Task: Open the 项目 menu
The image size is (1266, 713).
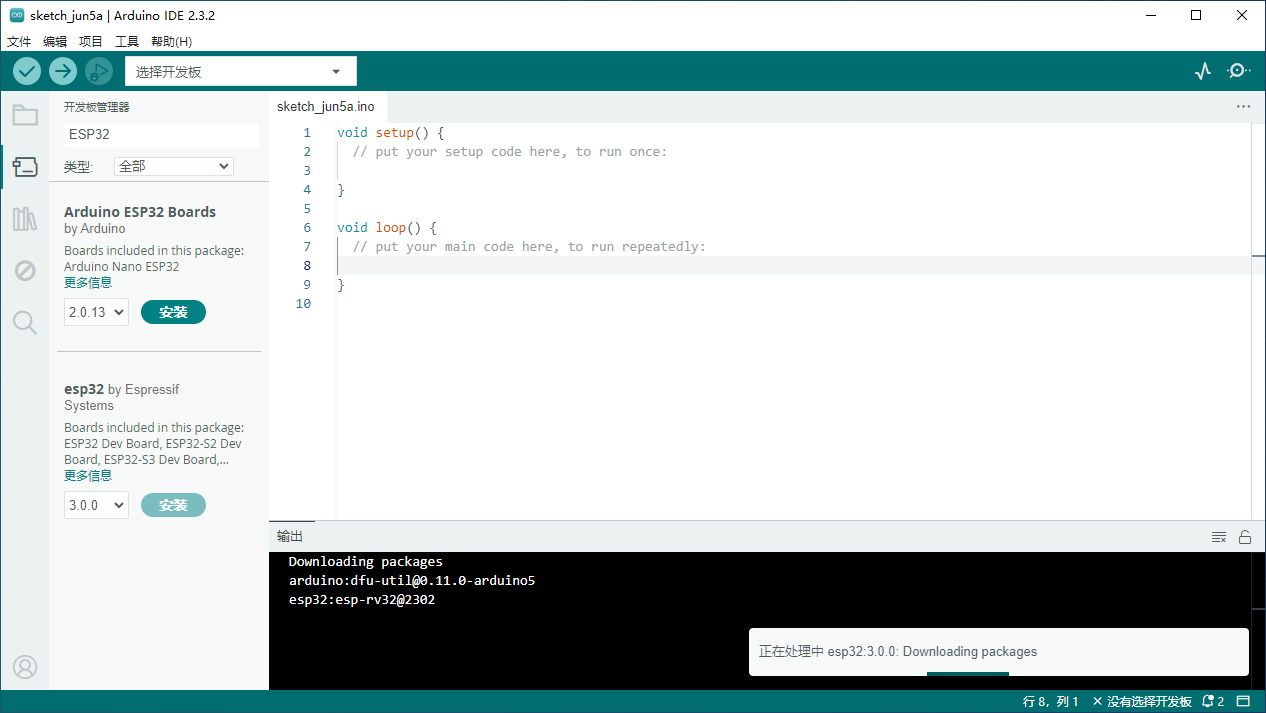Action: click(91, 42)
